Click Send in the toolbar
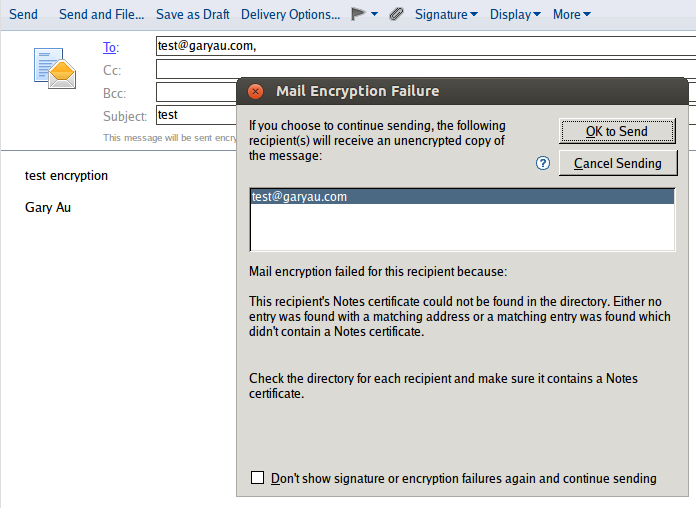 click(x=24, y=14)
